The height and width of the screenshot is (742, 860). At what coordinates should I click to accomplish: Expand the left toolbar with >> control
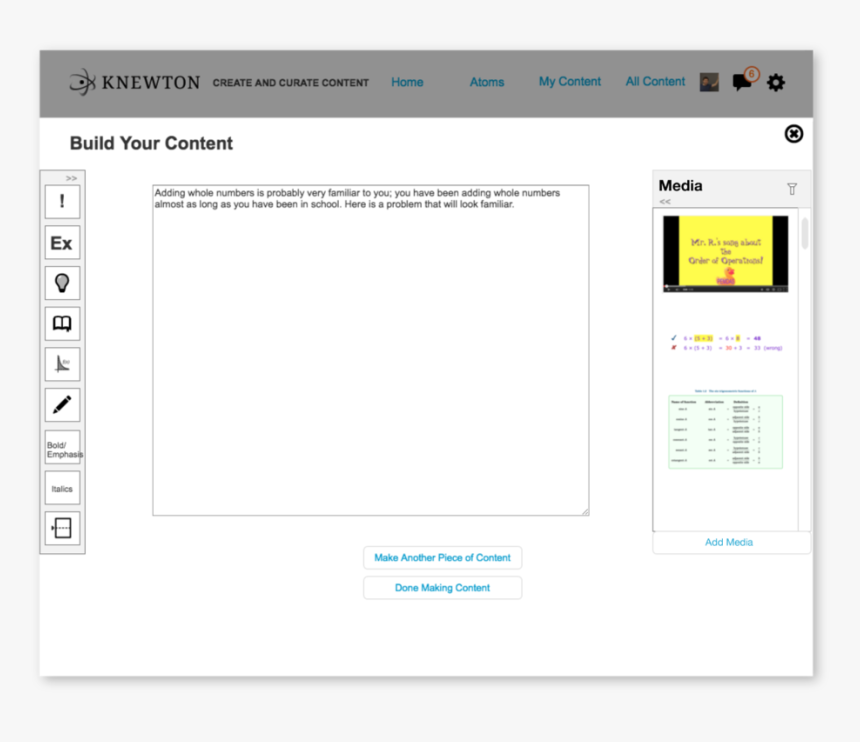70,177
